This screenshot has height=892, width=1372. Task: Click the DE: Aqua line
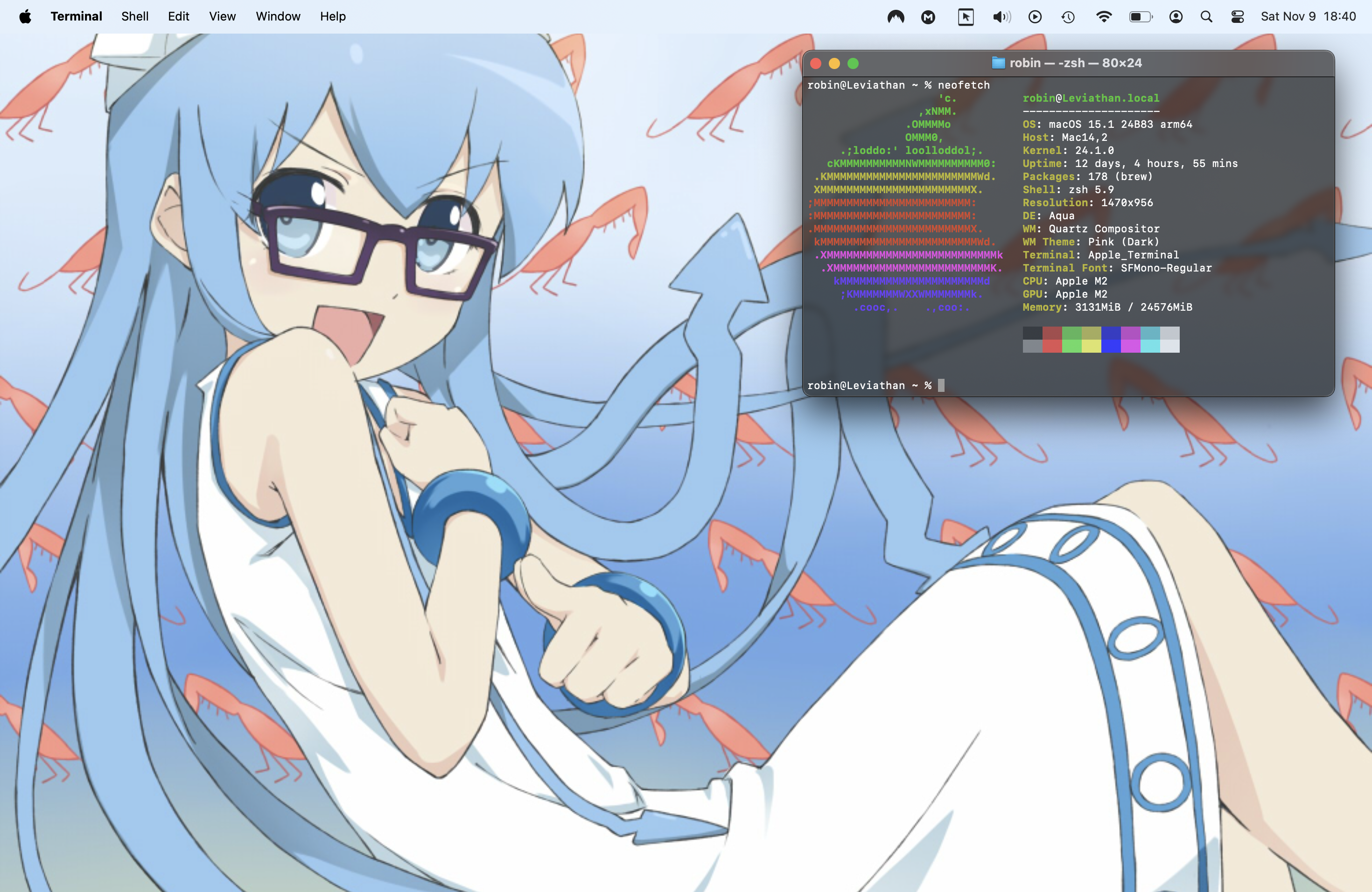pos(1049,216)
